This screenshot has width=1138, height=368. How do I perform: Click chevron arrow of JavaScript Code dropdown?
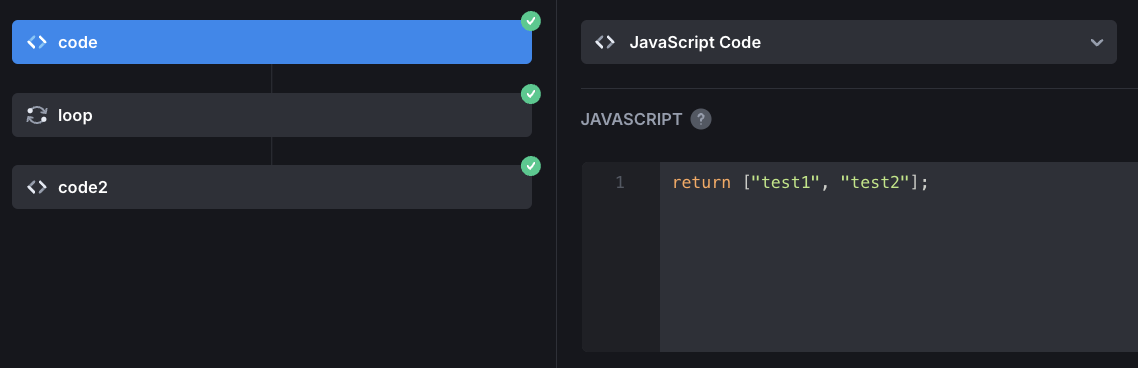click(x=1097, y=42)
